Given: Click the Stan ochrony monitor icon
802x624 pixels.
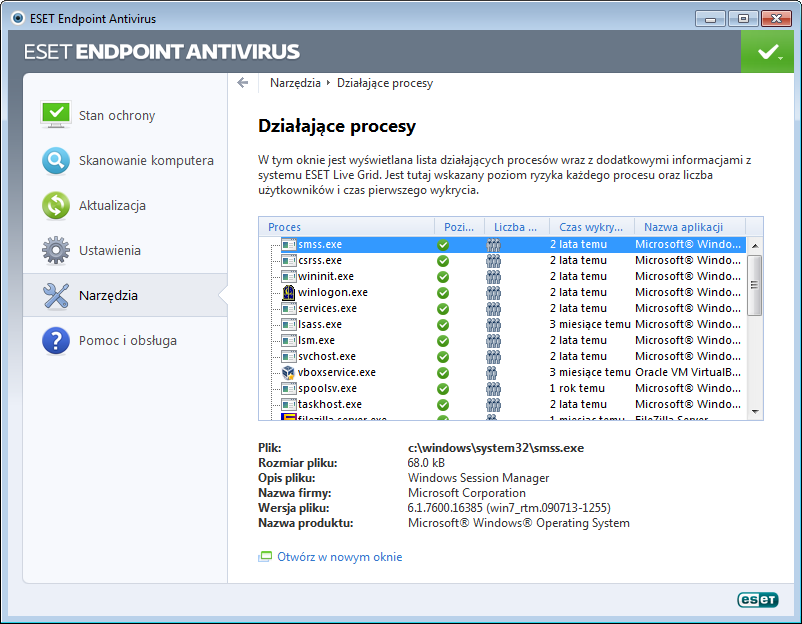Looking at the screenshot, I should 56,115.
